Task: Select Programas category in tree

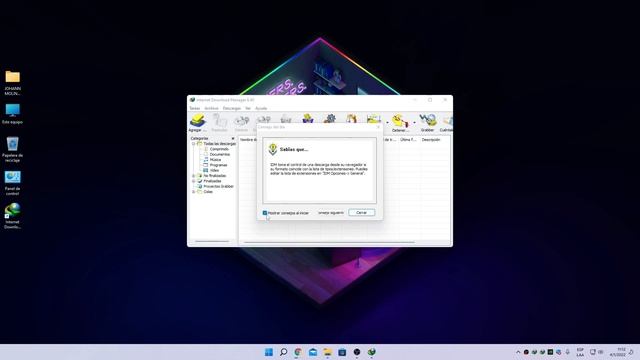Action: [x=218, y=165]
